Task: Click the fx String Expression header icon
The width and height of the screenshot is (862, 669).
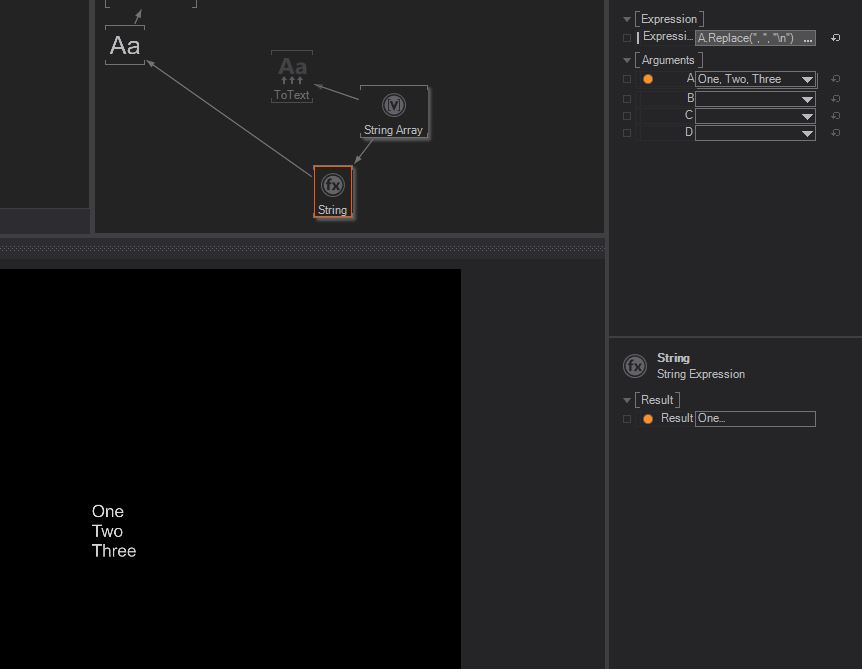Action: tap(635, 366)
